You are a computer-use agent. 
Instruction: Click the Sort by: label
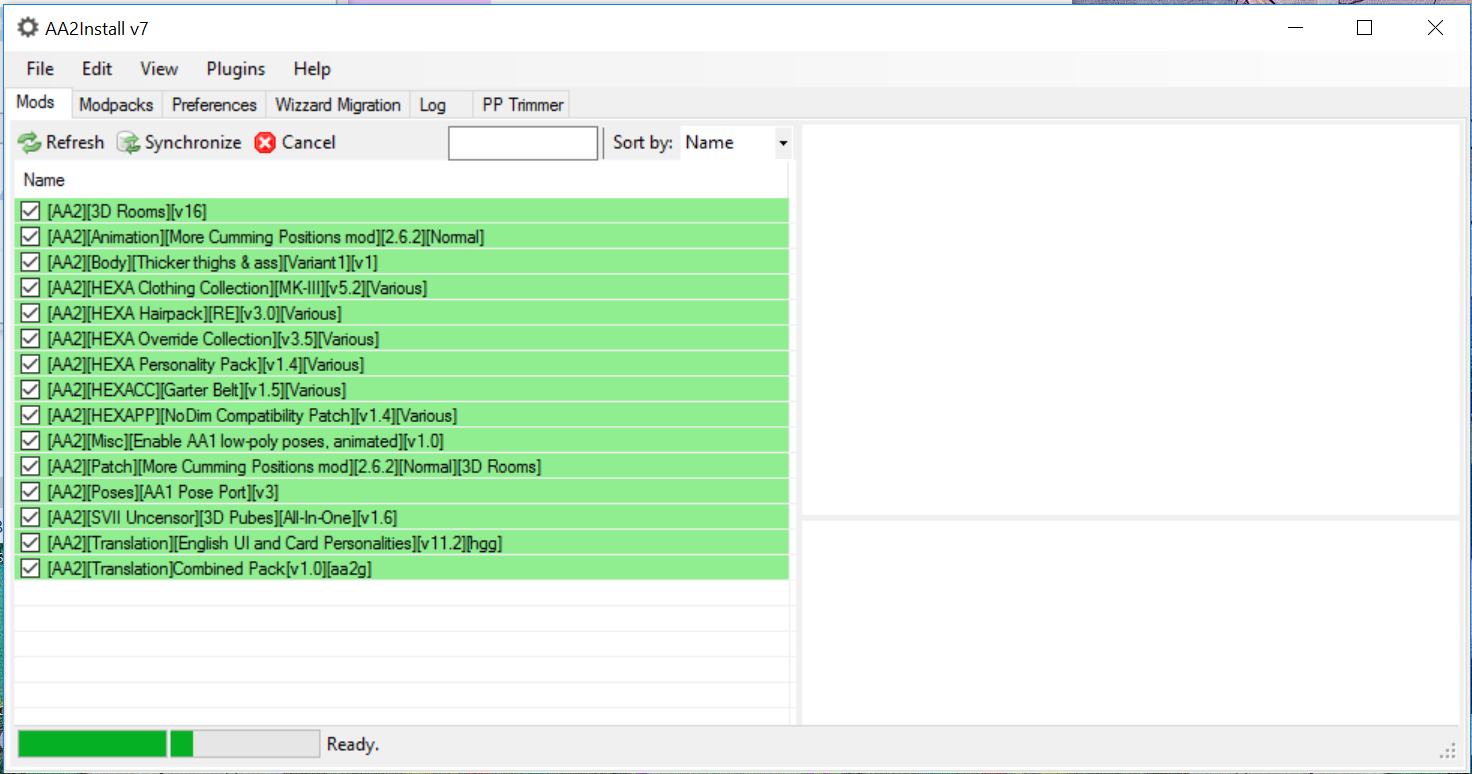coord(643,143)
